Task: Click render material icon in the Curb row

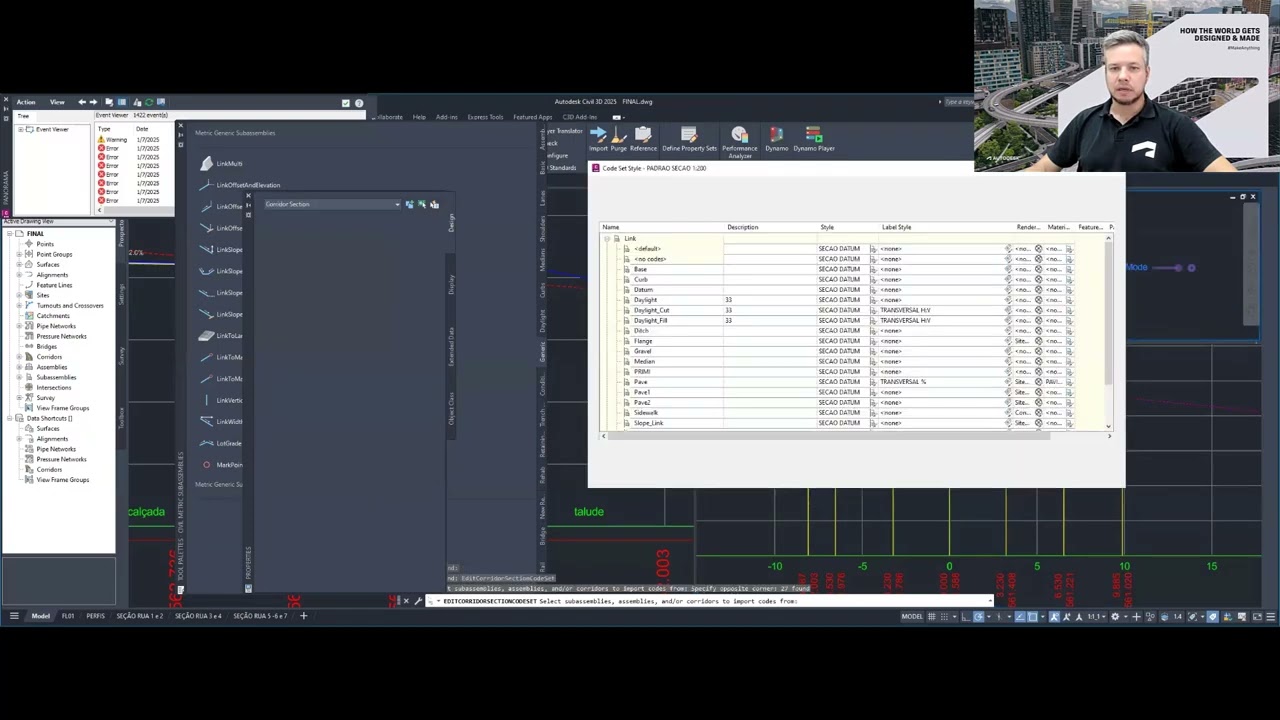Action: pos(1038,280)
